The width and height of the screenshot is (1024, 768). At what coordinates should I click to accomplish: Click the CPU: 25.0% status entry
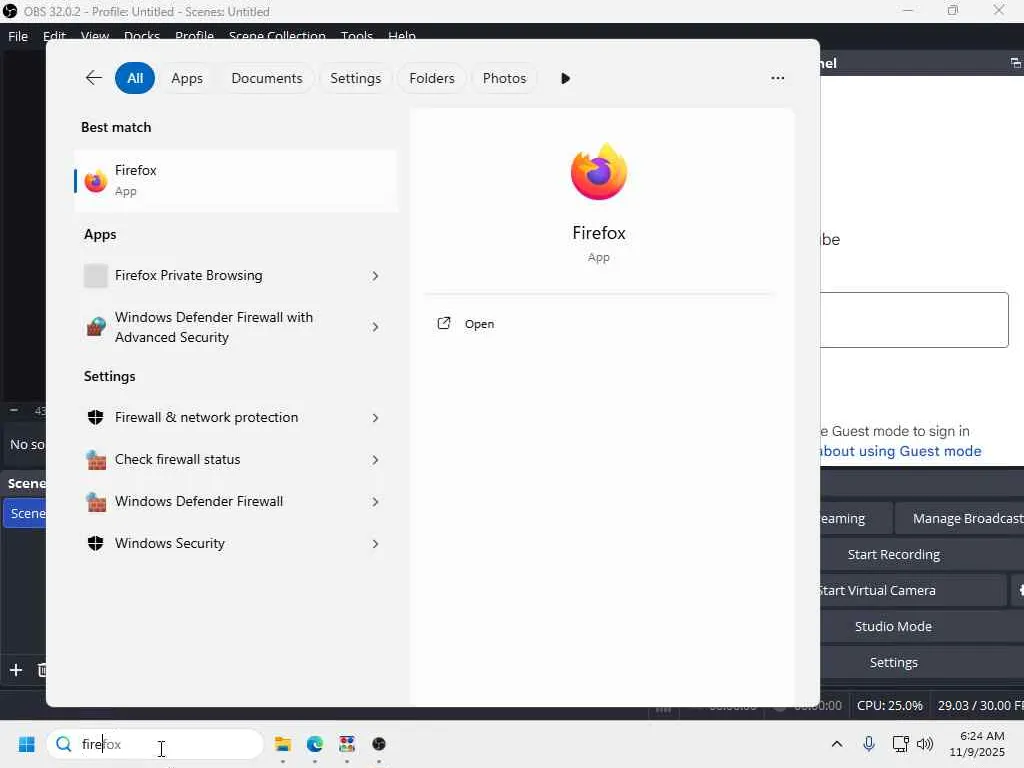889,705
